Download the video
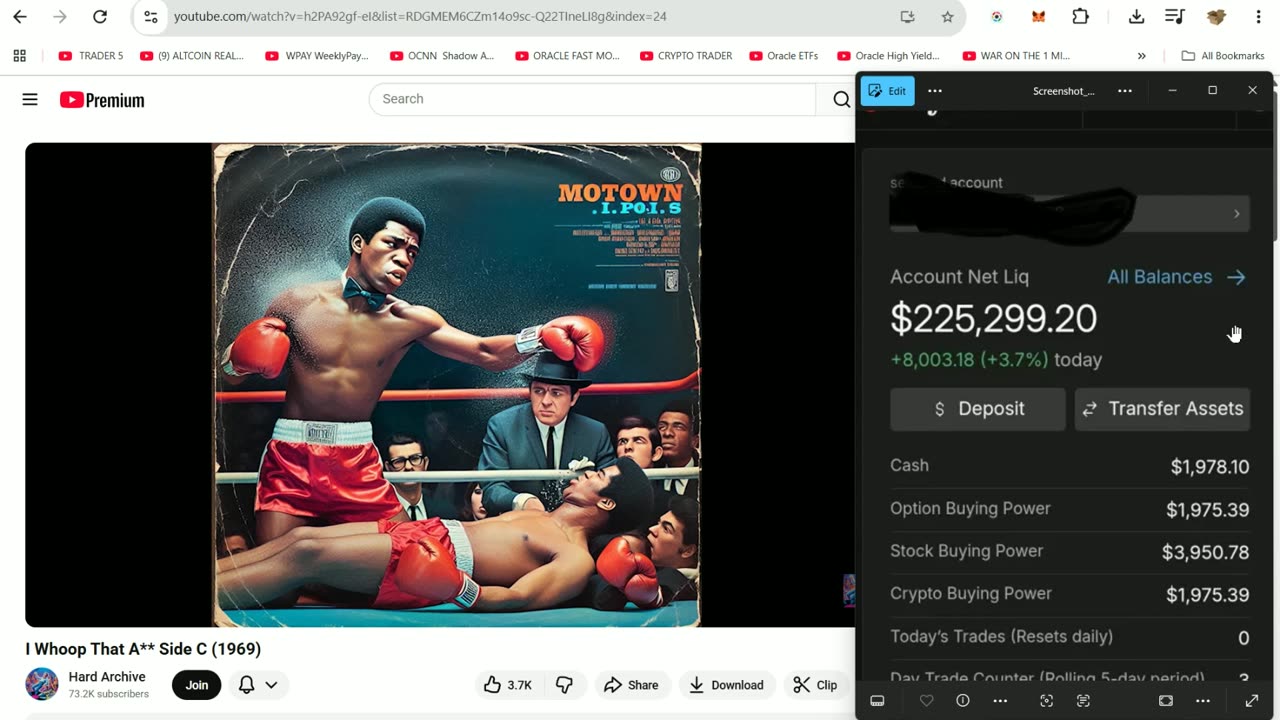 (x=727, y=685)
